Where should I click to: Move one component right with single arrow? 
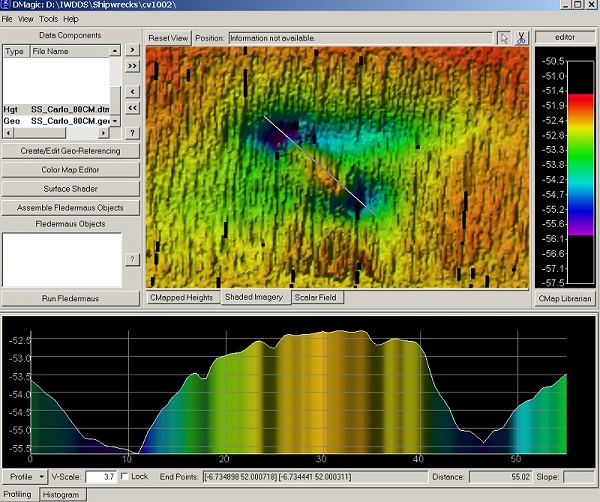132,50
